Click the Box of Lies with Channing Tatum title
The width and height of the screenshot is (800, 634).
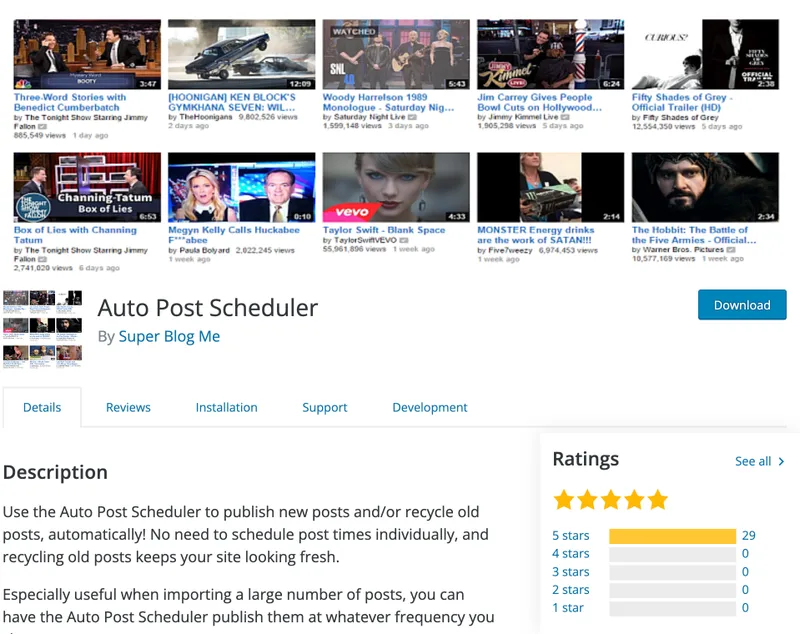pos(75,235)
